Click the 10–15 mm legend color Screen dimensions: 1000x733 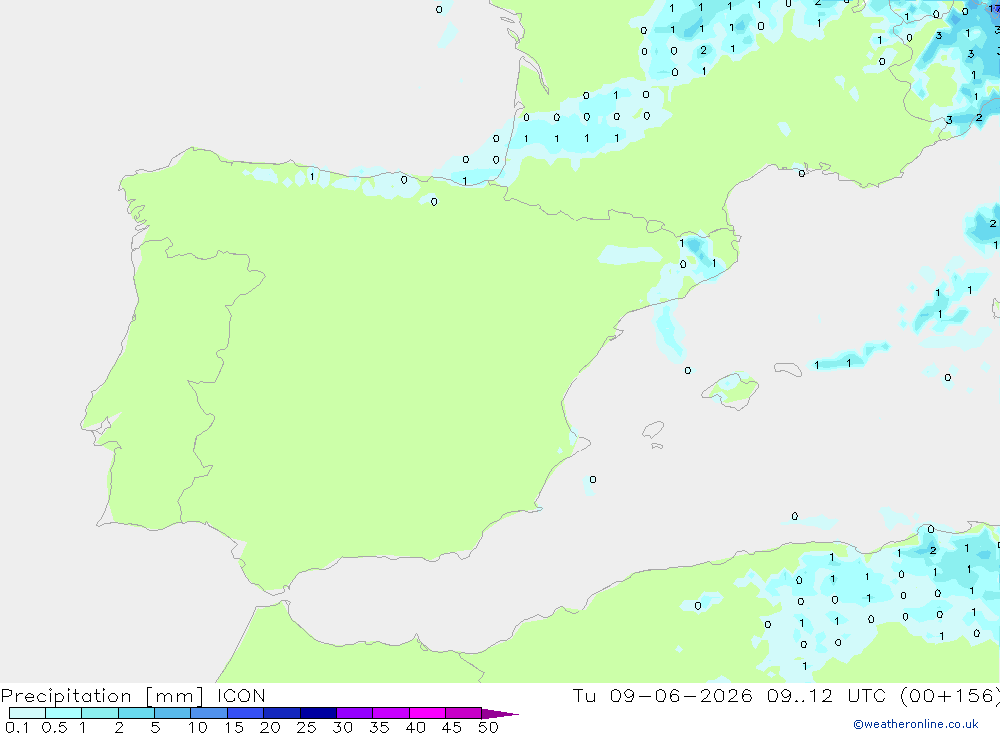click(209, 713)
